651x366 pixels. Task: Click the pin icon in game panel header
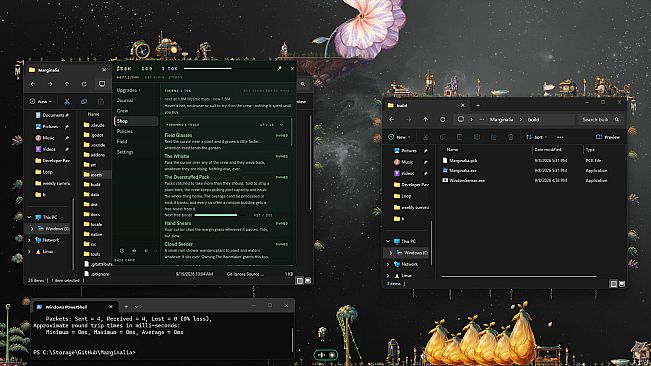pyautogui.click(x=279, y=68)
